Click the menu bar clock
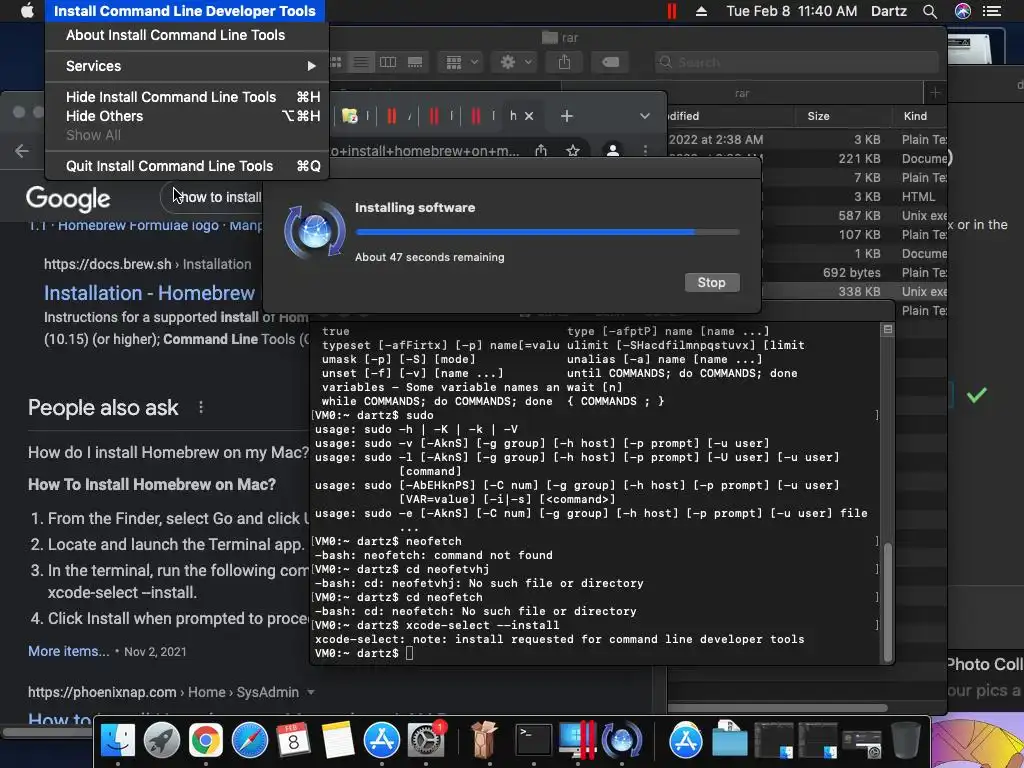Screen dimensions: 1024x768 coord(792,11)
